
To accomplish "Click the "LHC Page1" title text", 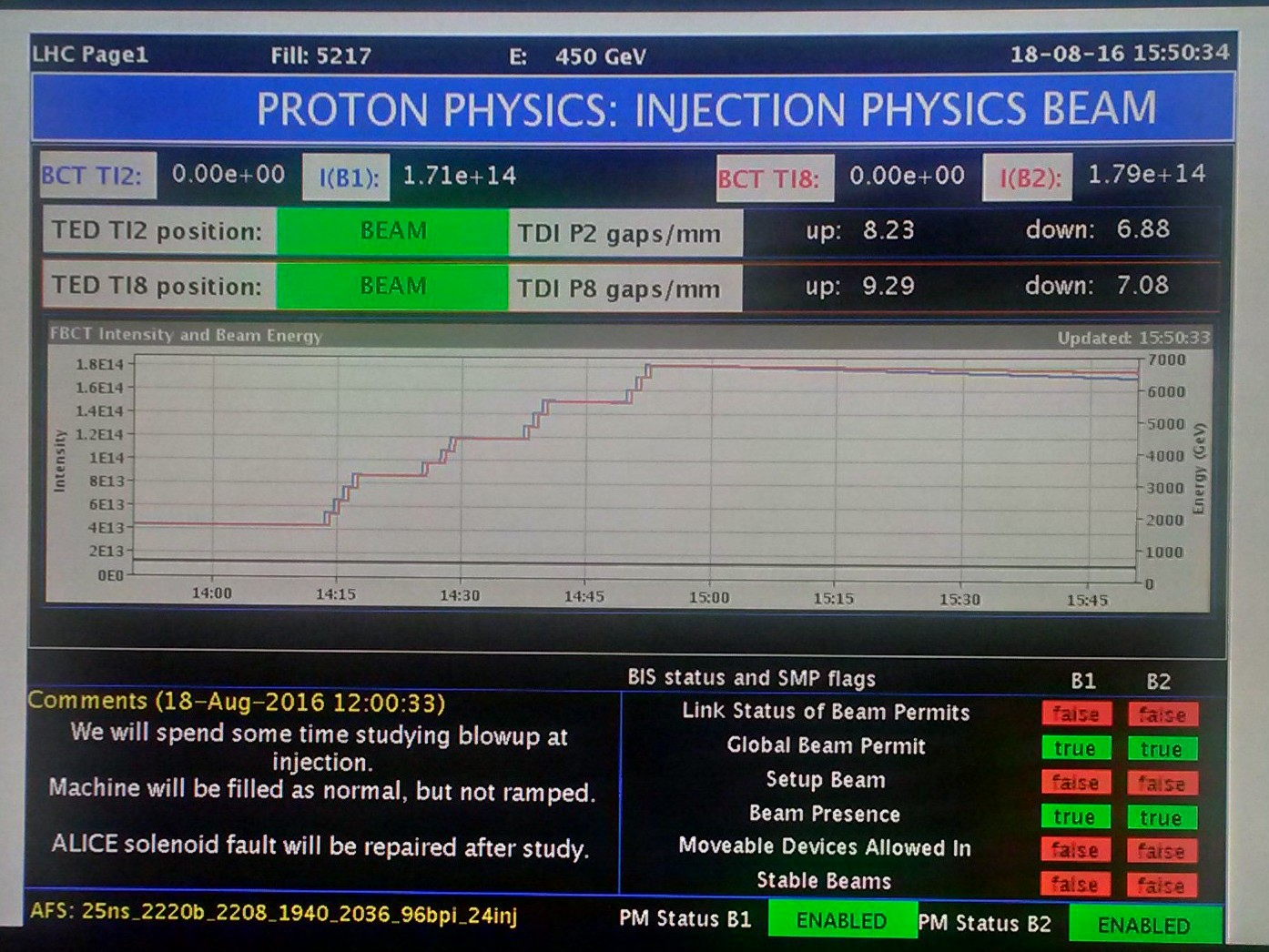I will (x=90, y=55).
